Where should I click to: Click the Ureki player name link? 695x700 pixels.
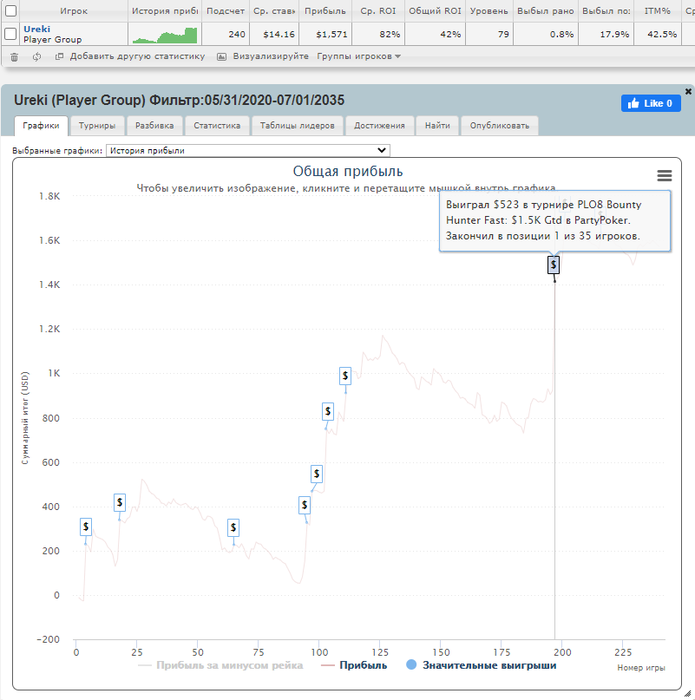tap(37, 29)
